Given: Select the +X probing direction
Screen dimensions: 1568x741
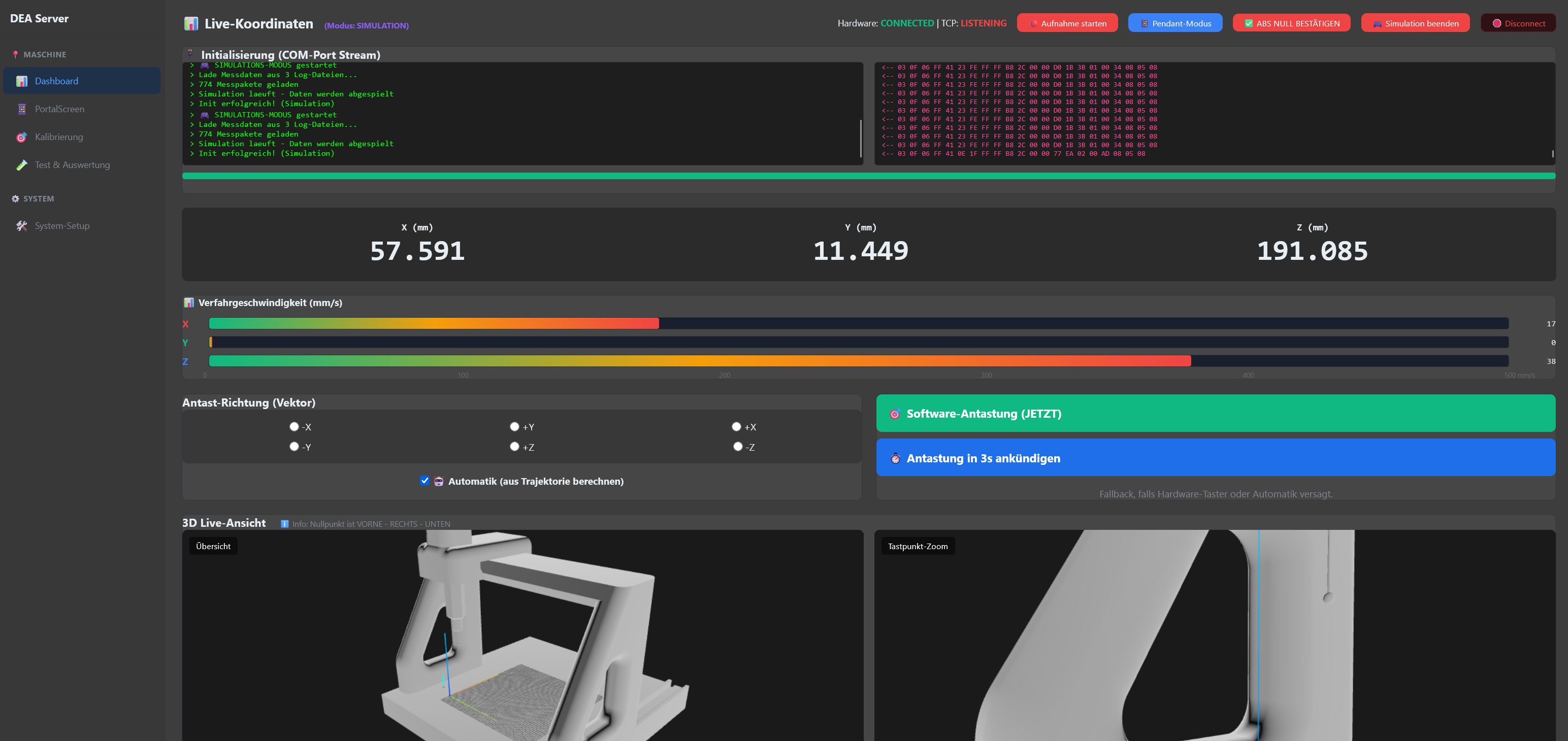Looking at the screenshot, I should pos(736,426).
